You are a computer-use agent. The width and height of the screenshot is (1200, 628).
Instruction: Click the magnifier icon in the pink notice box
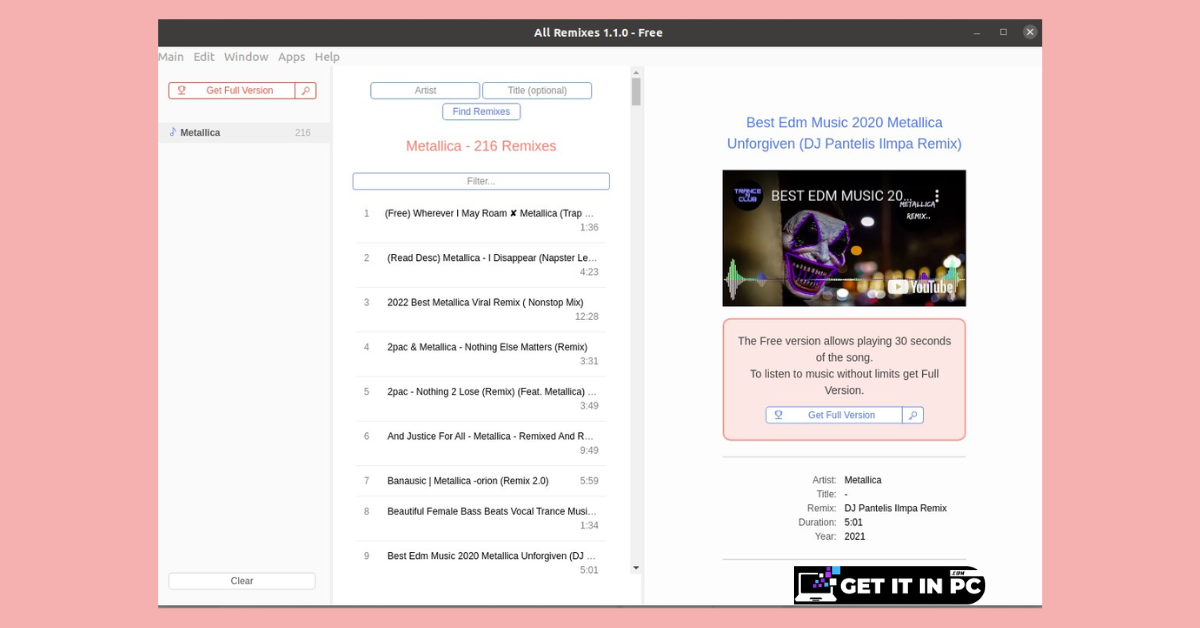tap(913, 415)
